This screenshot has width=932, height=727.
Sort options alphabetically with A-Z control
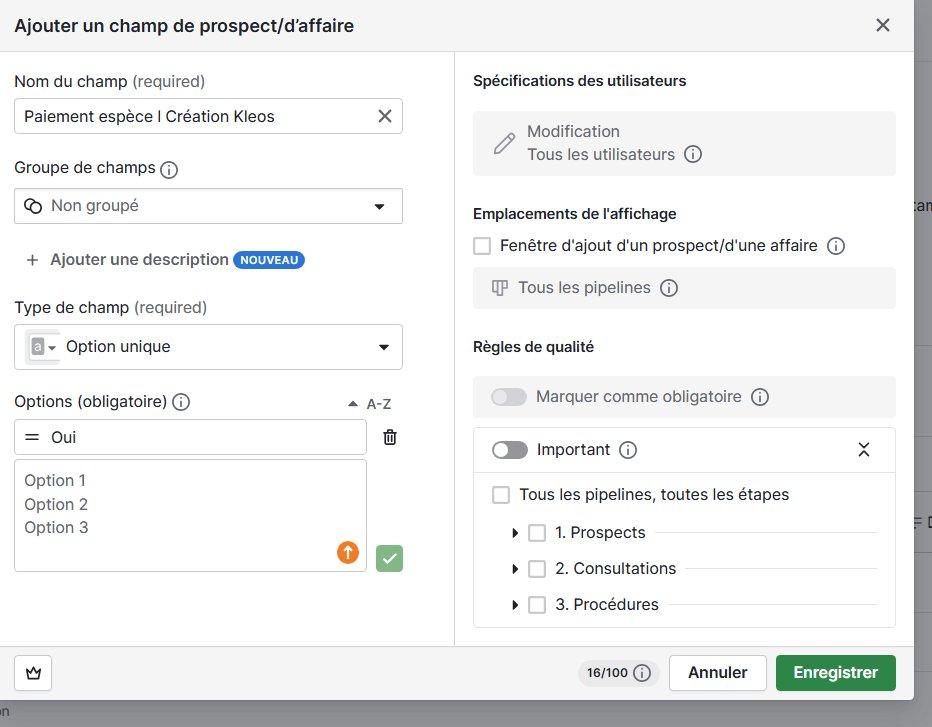coord(378,404)
